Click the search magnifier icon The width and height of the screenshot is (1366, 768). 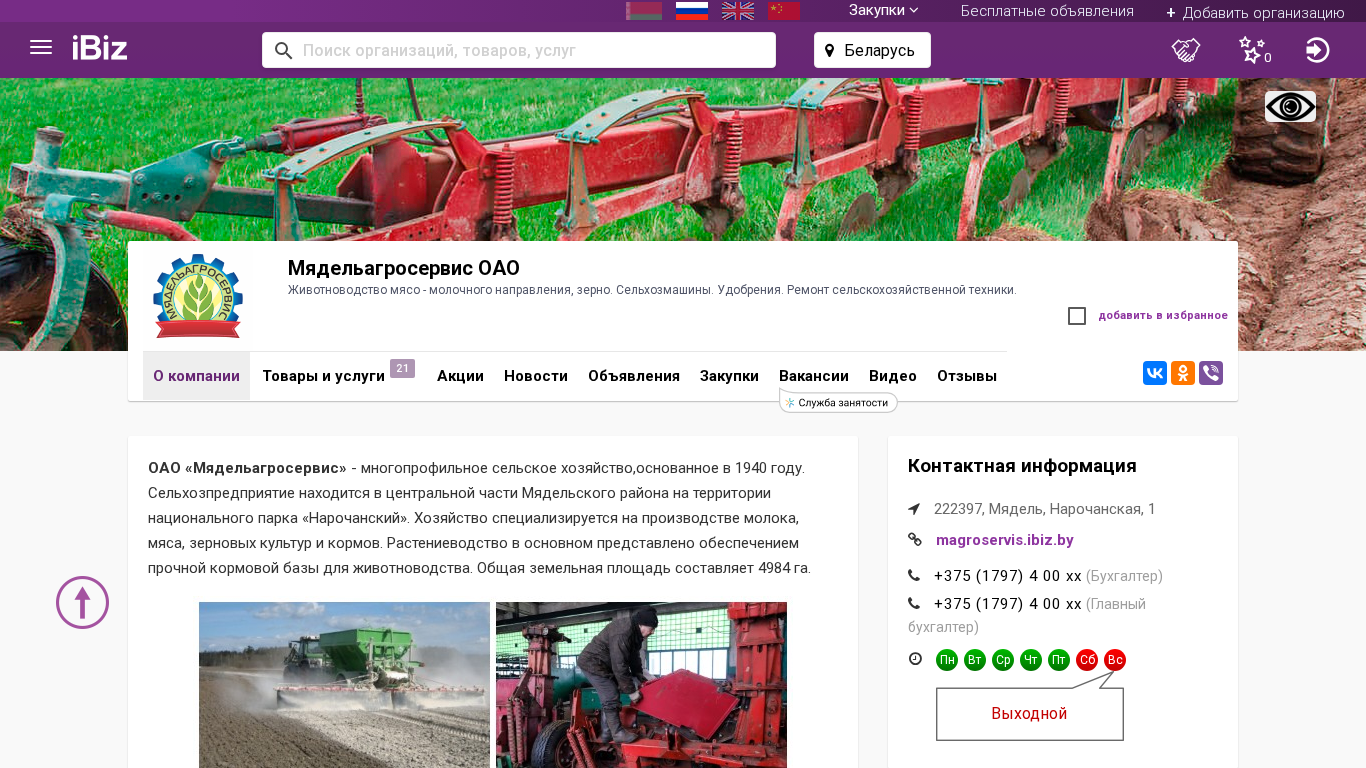tap(283, 50)
